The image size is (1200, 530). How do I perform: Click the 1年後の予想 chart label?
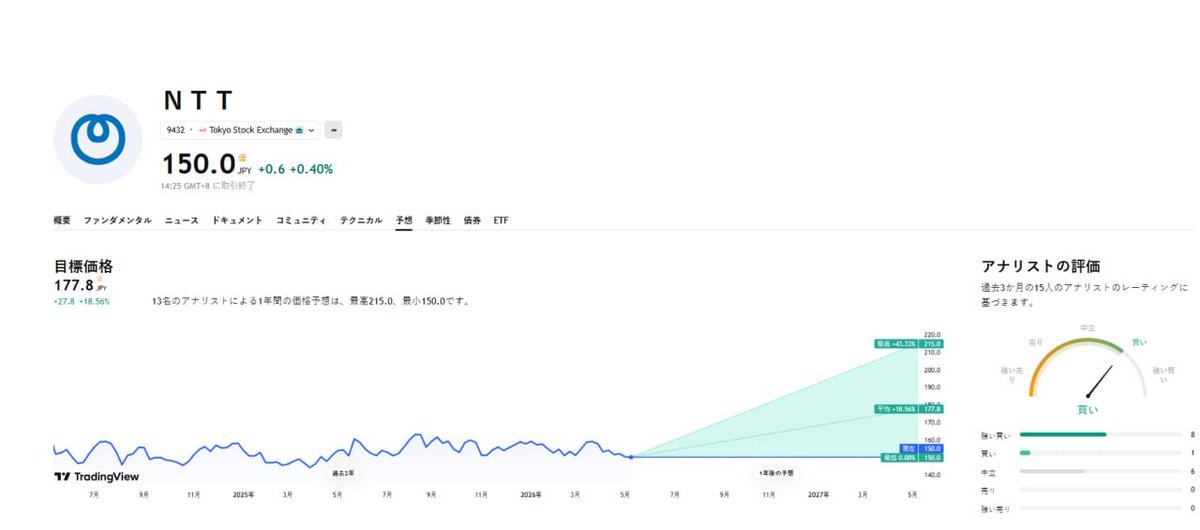coord(775,472)
